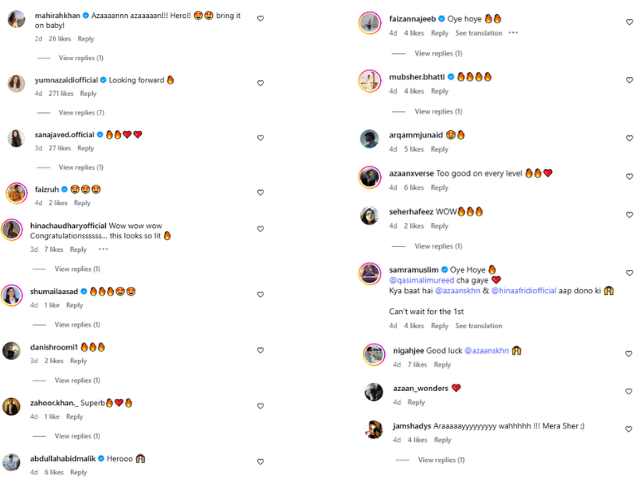640x480 pixels.
Task: Heart seherhafeez's WOW comment
Action: 628,211
